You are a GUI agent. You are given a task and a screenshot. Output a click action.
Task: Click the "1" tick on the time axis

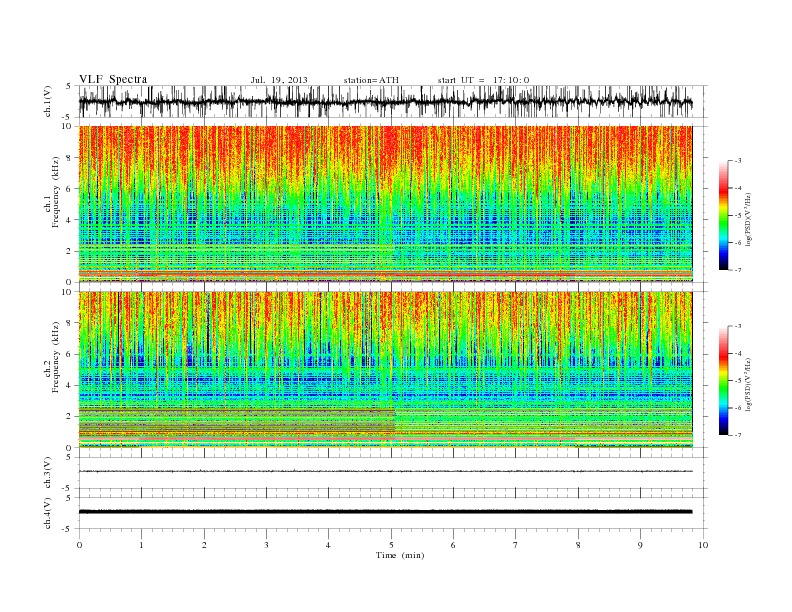coord(141,545)
